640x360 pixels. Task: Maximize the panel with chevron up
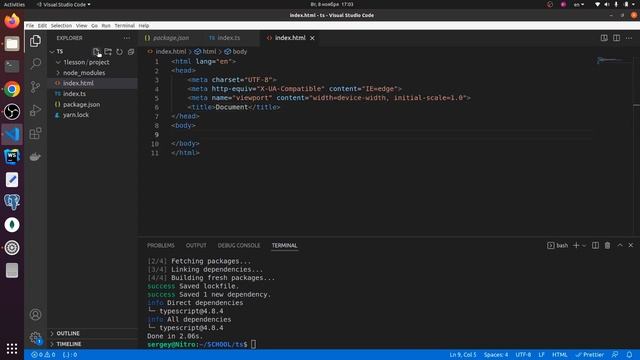tap(620, 245)
